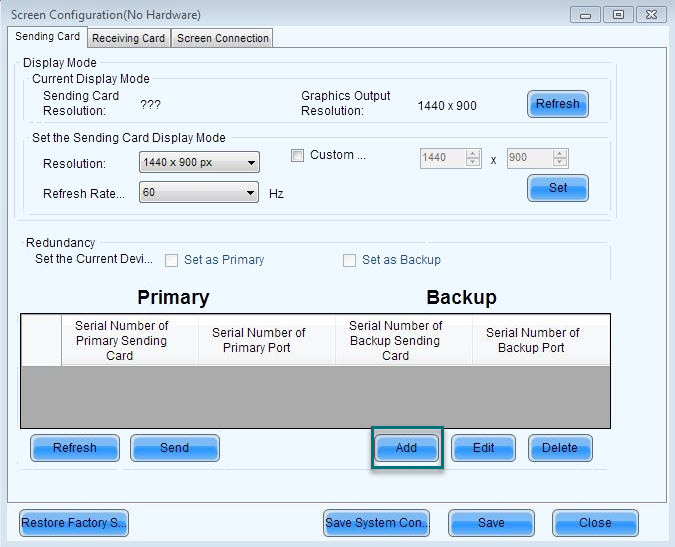Switch to the Receiving Card tab

(128, 38)
